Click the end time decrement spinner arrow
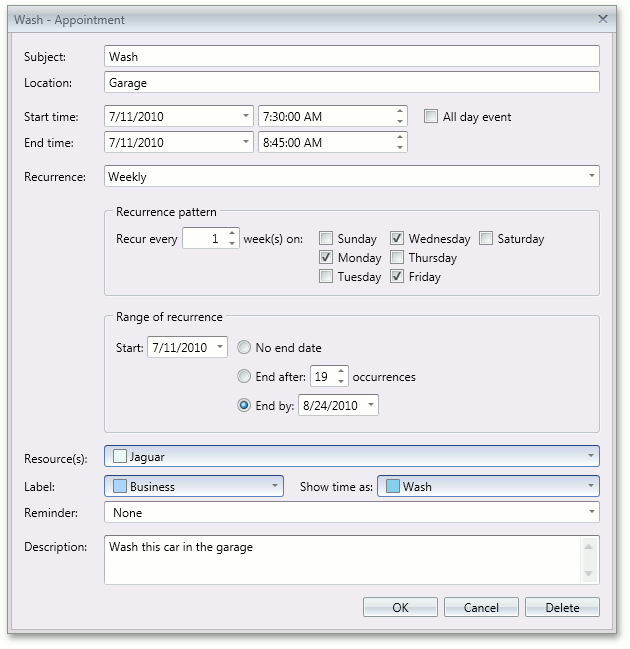The height and width of the screenshot is (649, 630). pyautogui.click(x=400, y=148)
